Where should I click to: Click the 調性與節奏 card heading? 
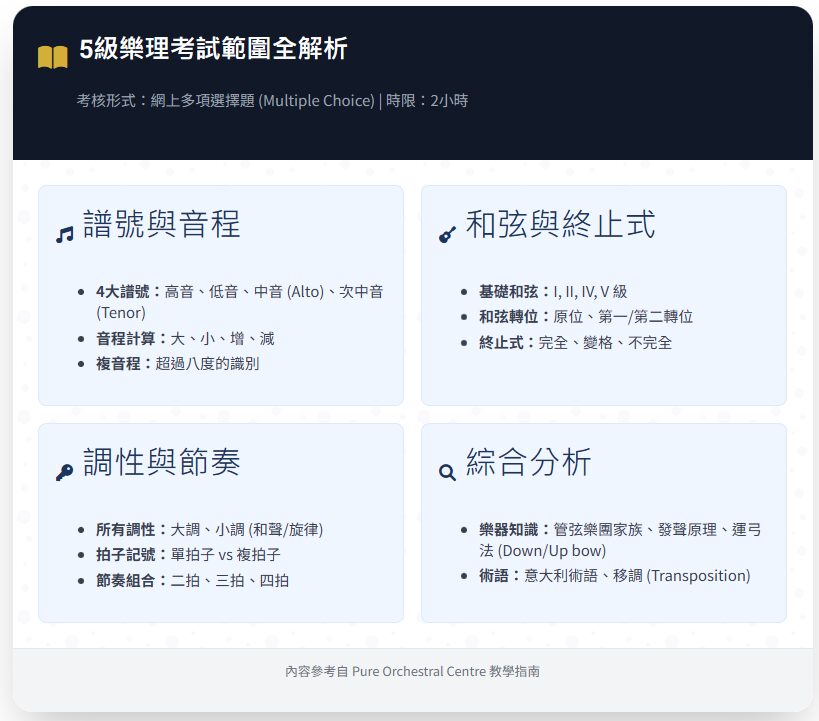coord(161,463)
